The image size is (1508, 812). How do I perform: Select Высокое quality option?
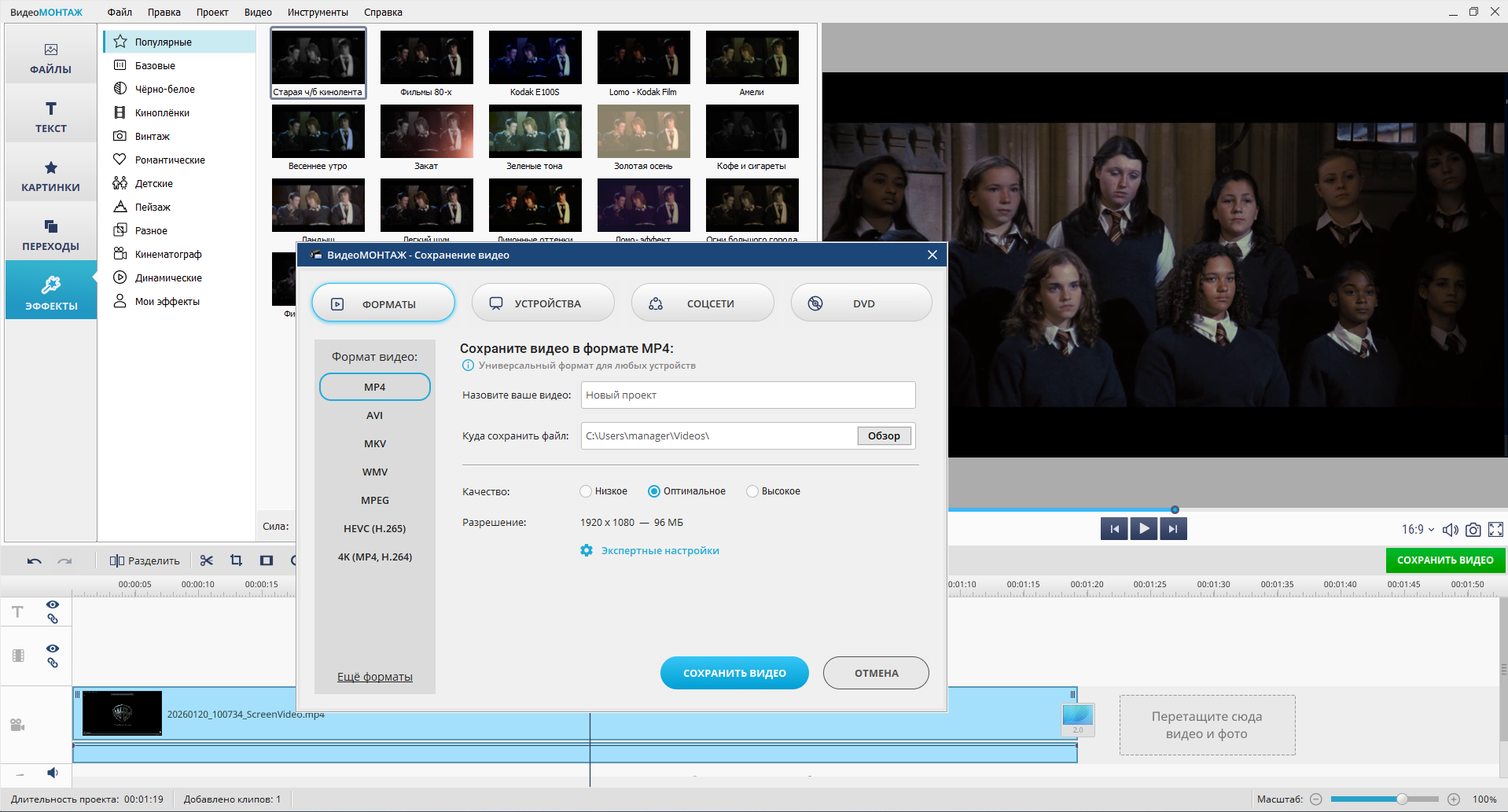pyautogui.click(x=774, y=491)
